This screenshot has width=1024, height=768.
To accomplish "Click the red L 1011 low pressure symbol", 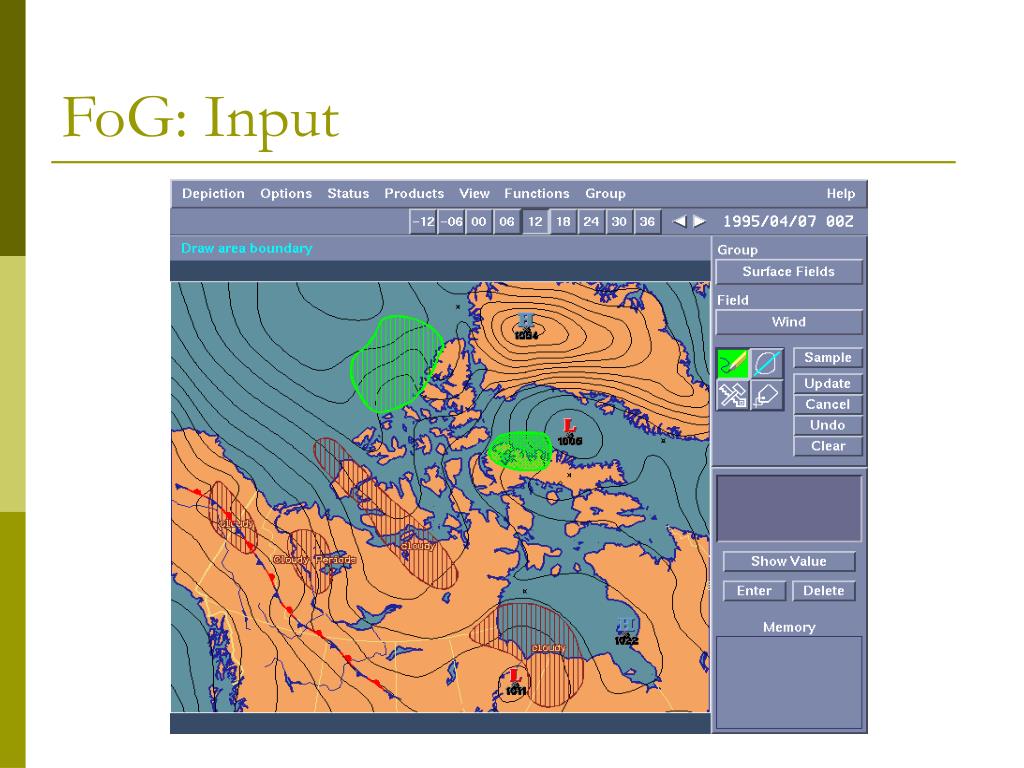I will point(515,682).
